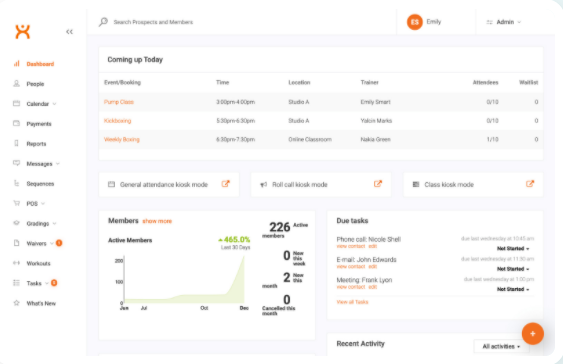Click the People person icon
Screen dimensions: 563x364
click(17, 84)
